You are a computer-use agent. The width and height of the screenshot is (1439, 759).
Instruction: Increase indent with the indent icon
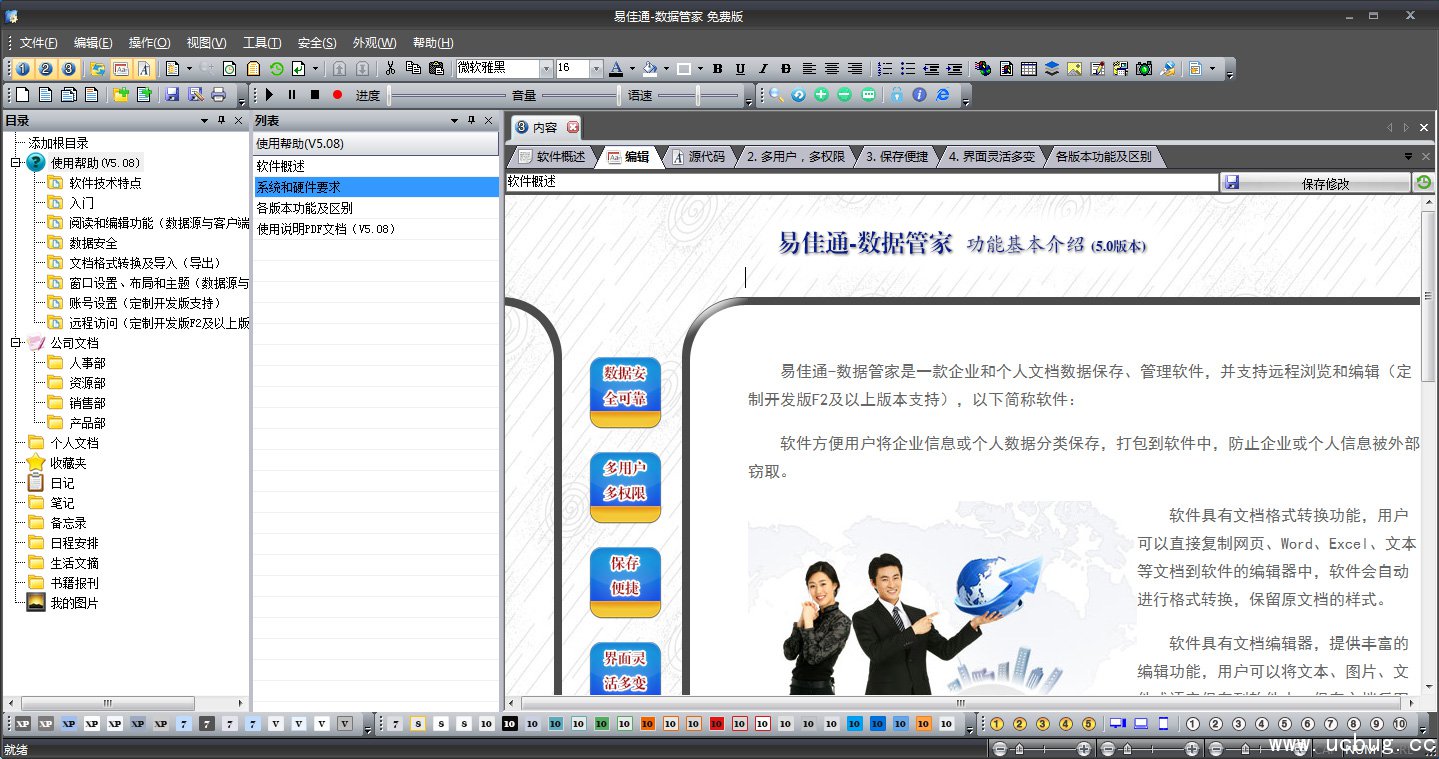click(954, 68)
